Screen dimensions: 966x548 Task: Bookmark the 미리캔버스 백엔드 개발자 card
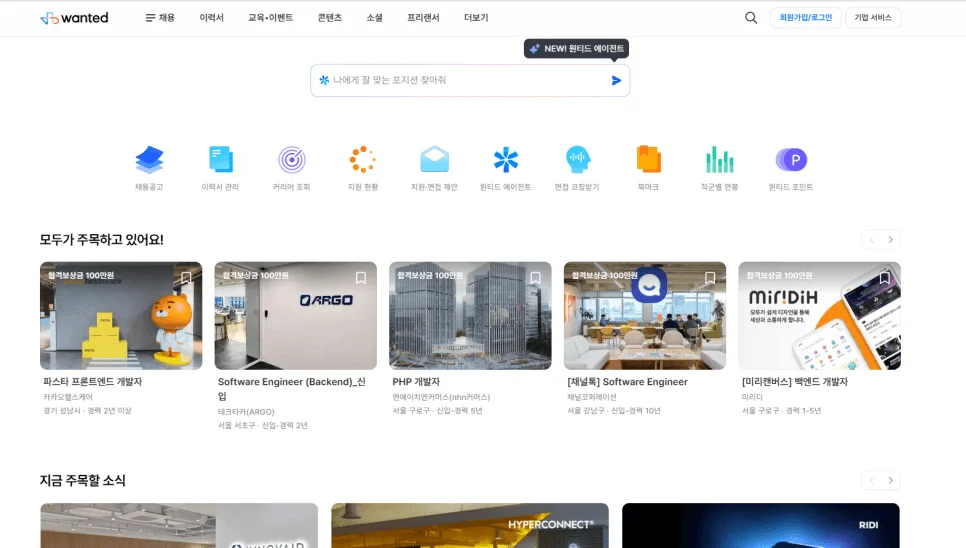[885, 278]
